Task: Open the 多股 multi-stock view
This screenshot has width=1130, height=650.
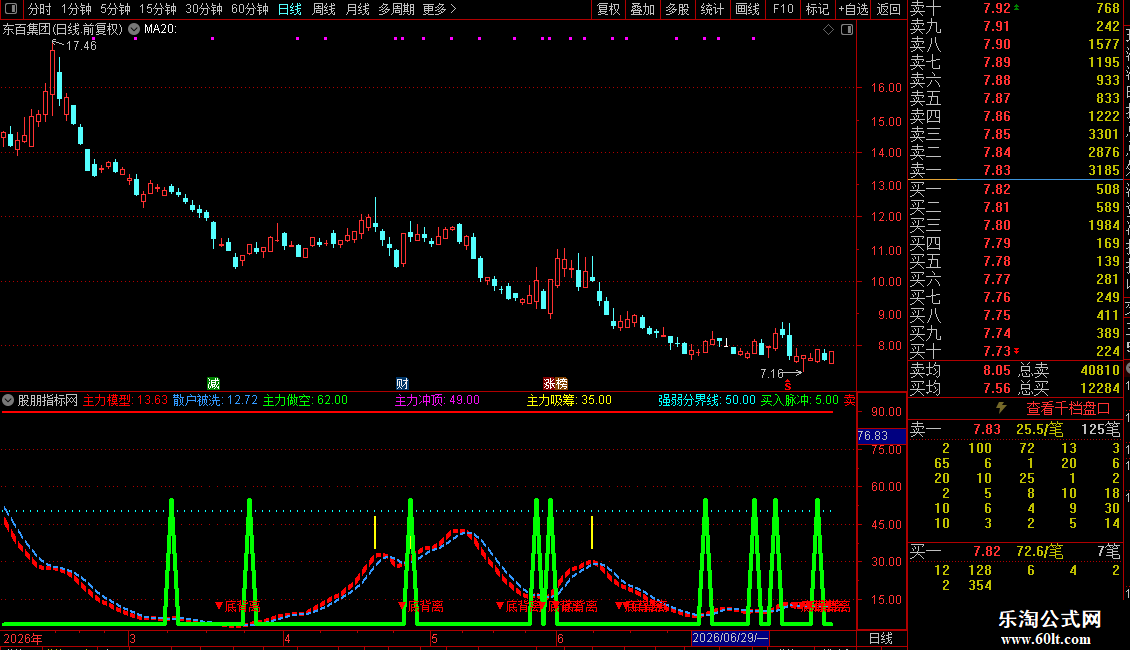Action: pos(677,9)
